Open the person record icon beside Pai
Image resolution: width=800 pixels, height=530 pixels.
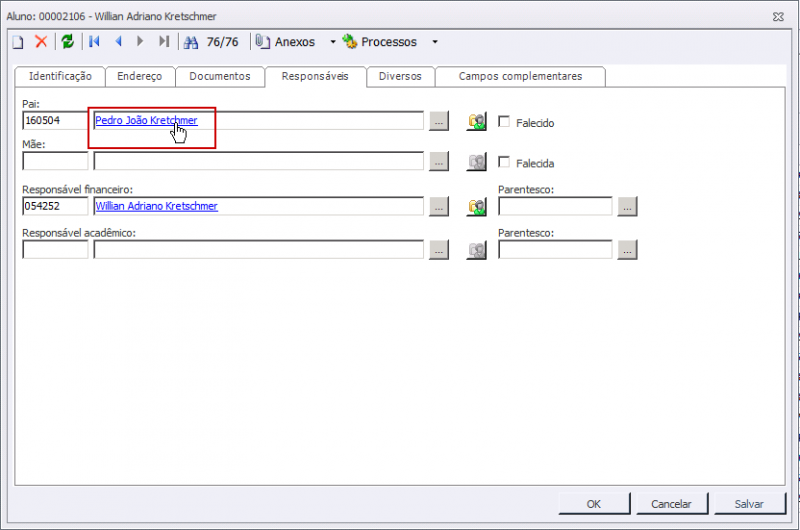tap(477, 122)
